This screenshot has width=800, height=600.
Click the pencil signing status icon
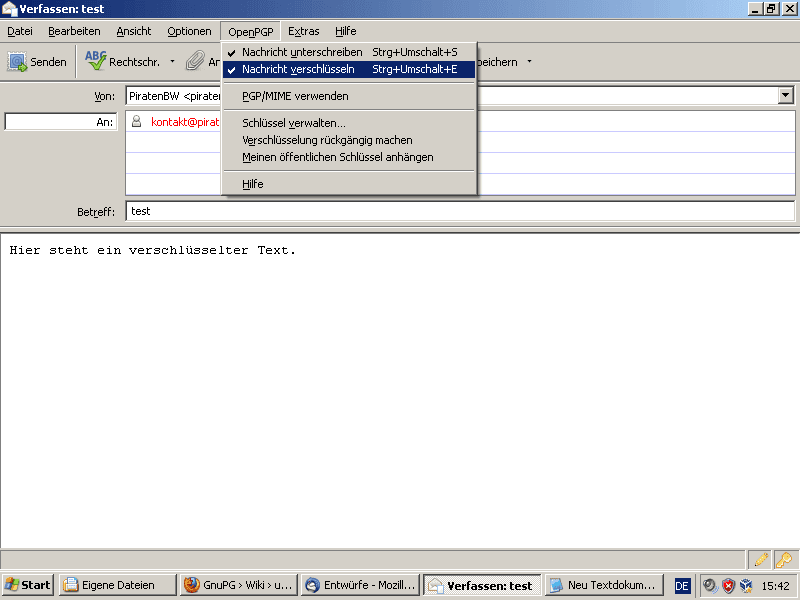[761, 560]
